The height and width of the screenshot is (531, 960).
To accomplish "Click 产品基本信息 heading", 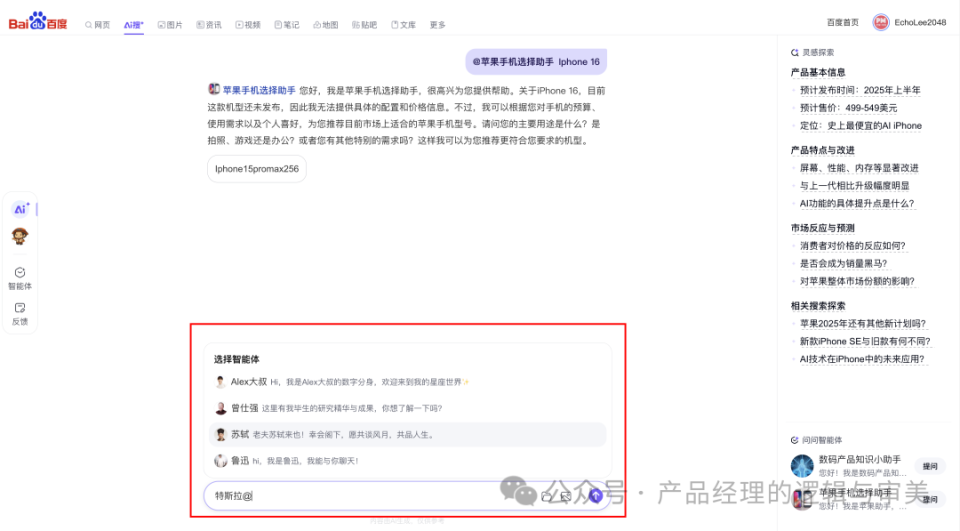I will 818,73.
